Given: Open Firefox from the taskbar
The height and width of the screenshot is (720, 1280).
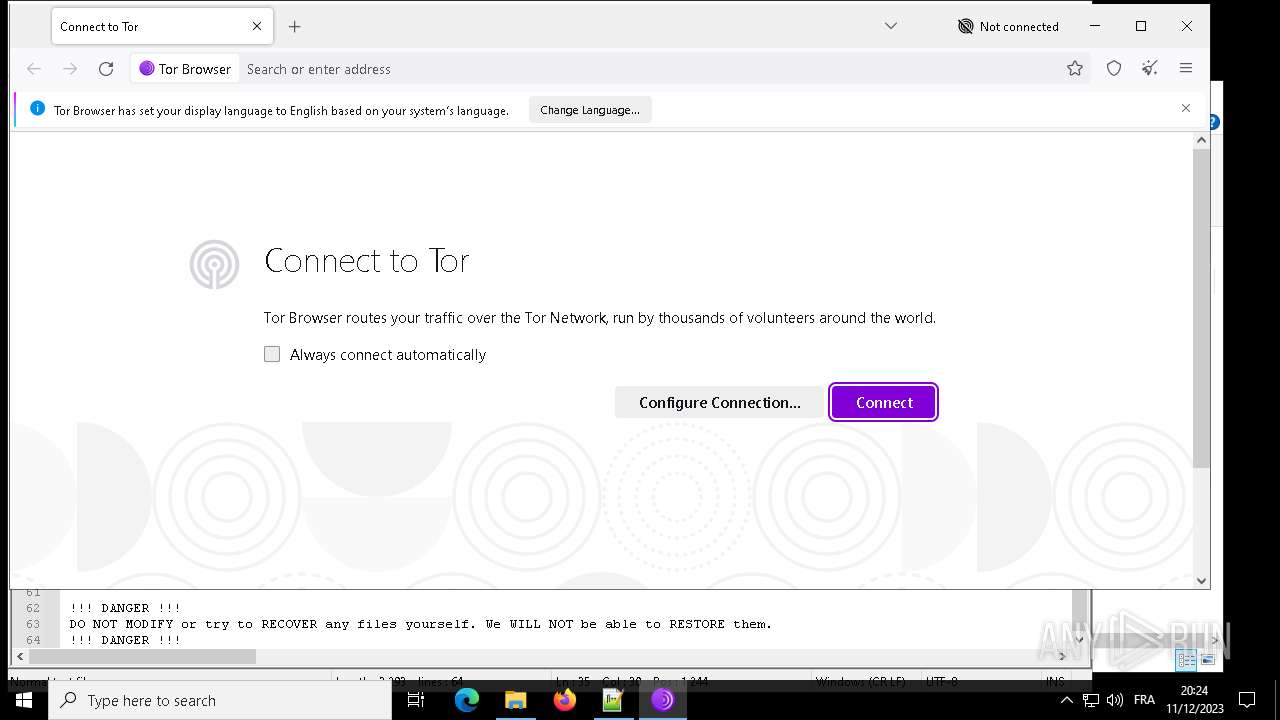Looking at the screenshot, I should [x=564, y=700].
